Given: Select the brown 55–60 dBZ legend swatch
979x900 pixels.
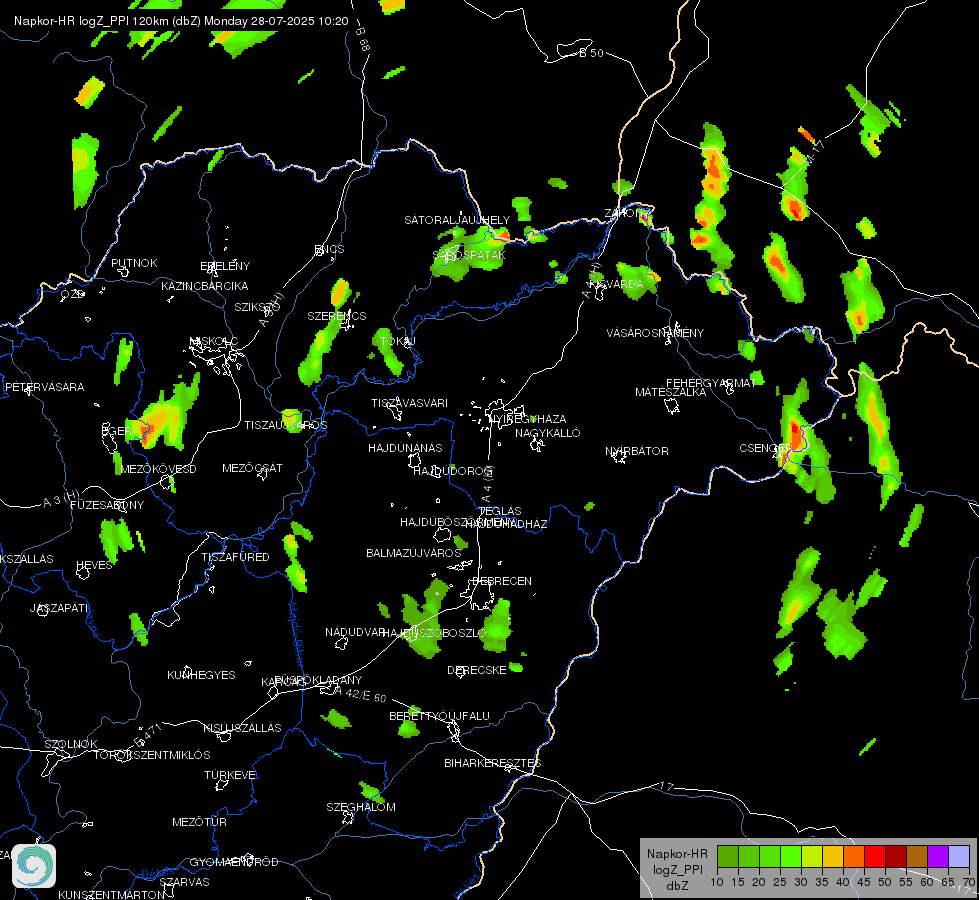Looking at the screenshot, I should (x=917, y=857).
